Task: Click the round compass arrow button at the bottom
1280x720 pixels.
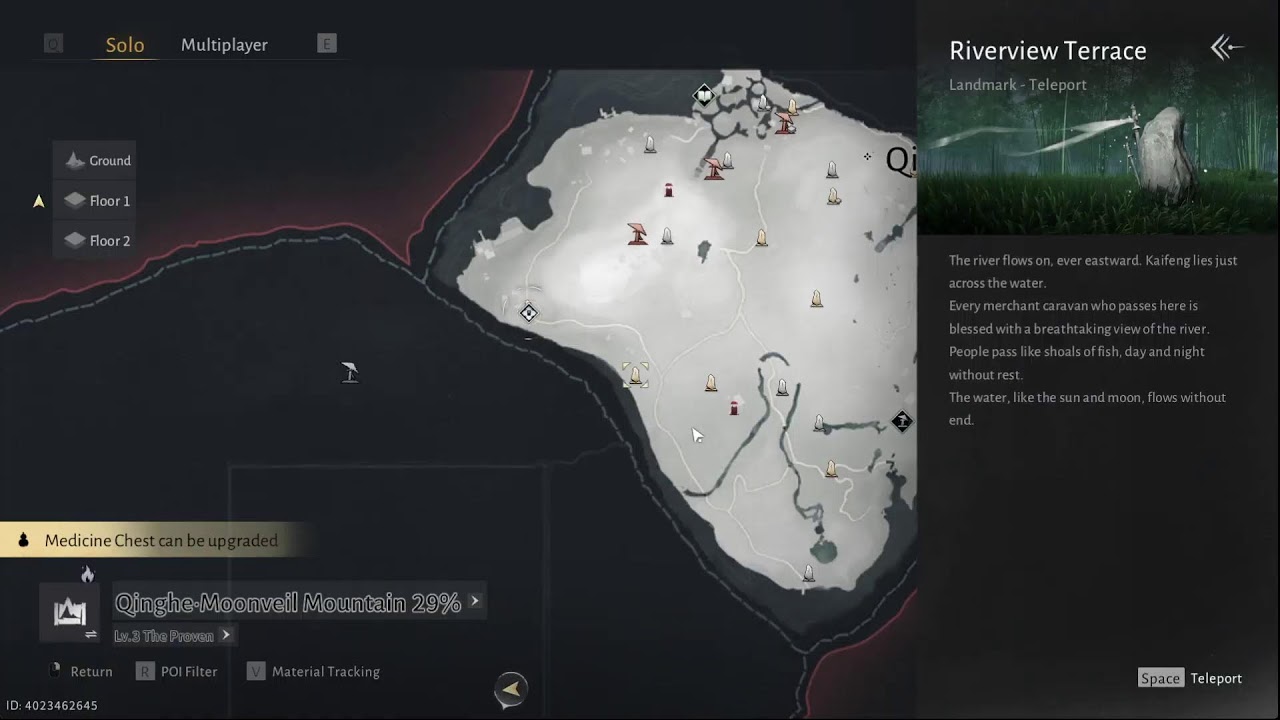Action: point(511,688)
